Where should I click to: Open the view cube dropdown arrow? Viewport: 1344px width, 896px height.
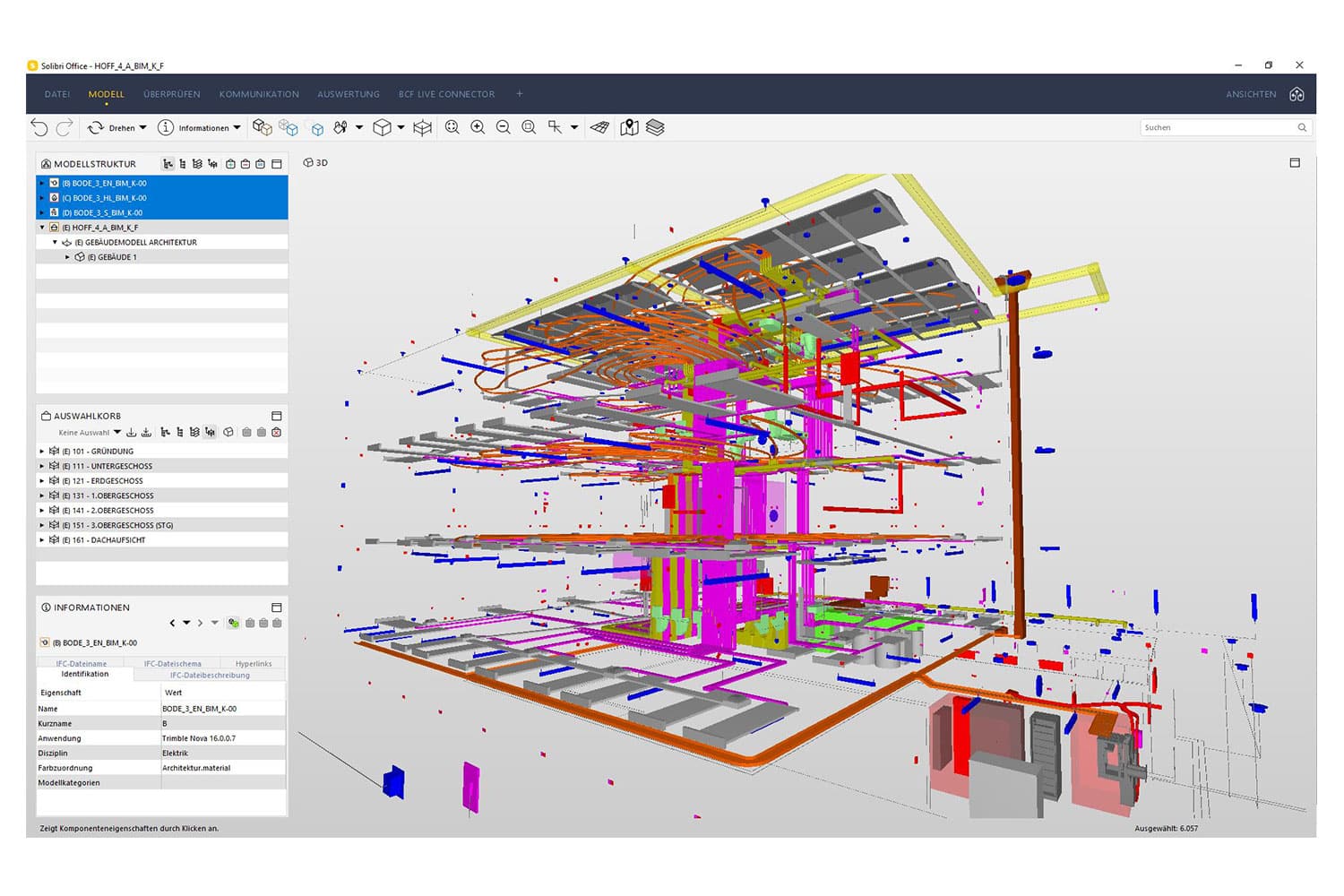(x=401, y=127)
